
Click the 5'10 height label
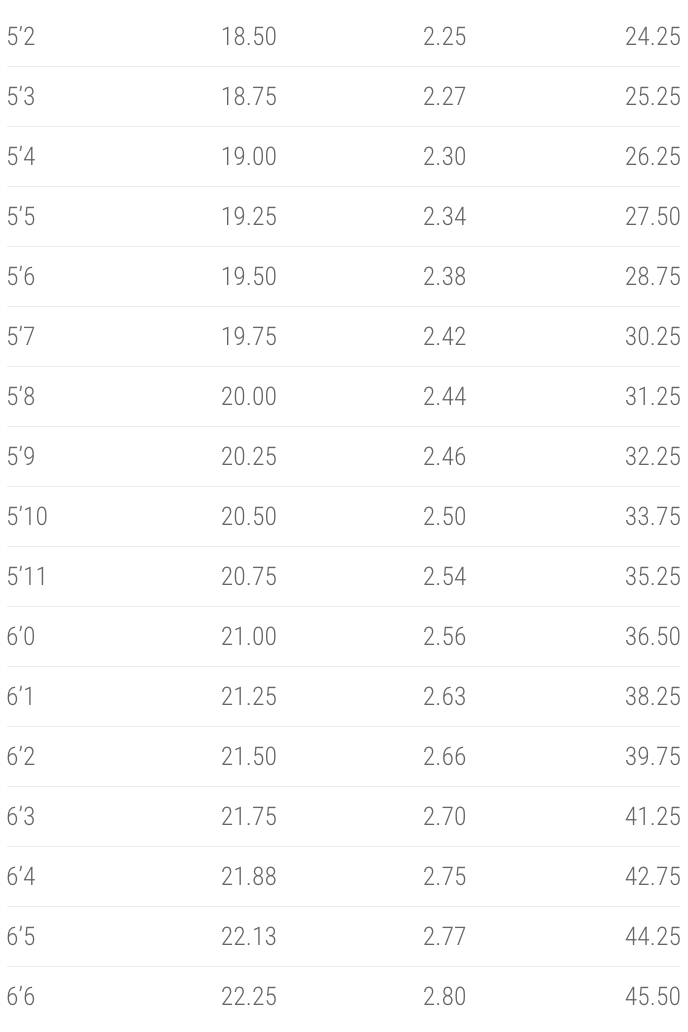27,517
